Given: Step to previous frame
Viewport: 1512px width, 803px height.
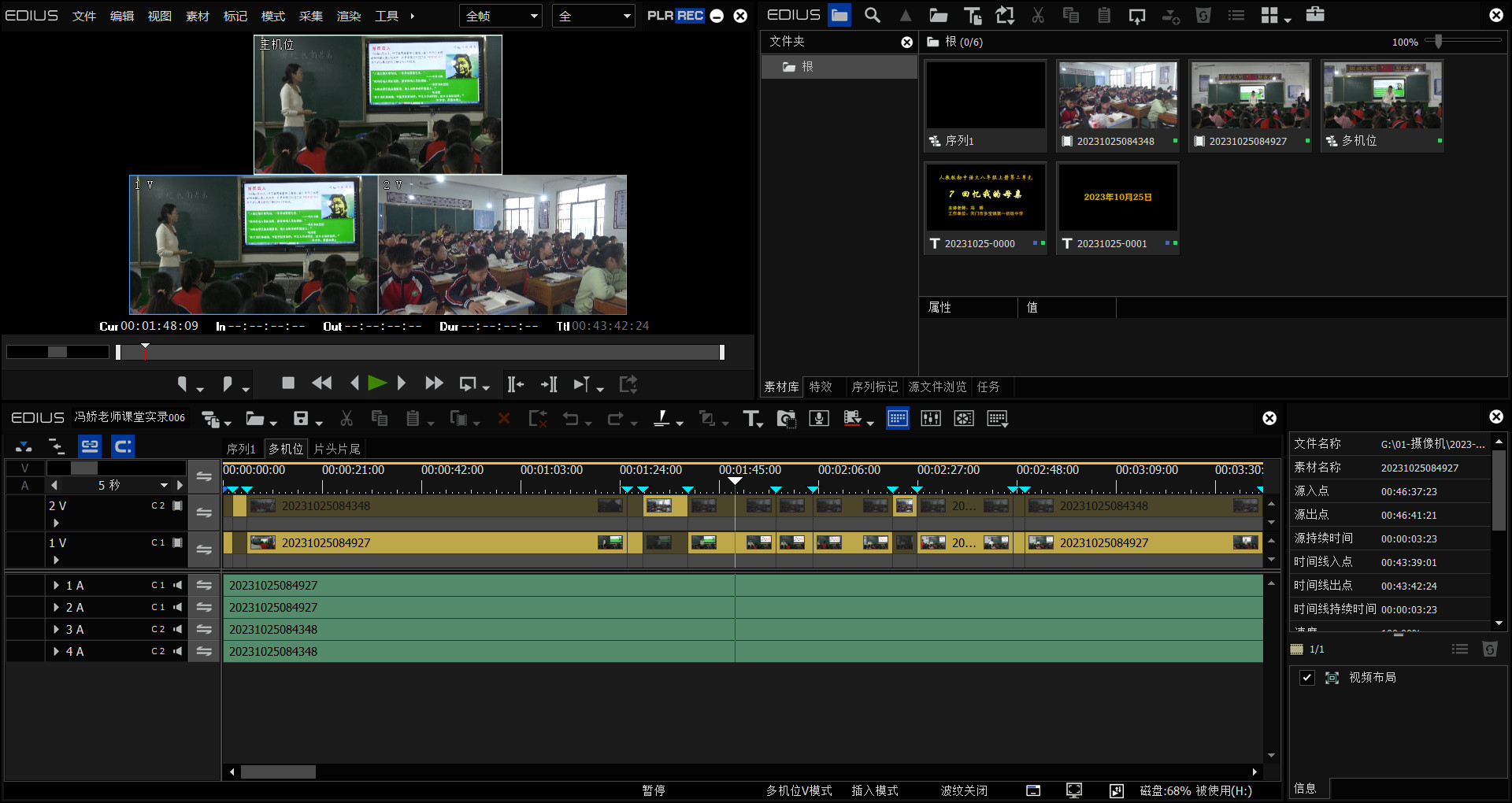Looking at the screenshot, I should [x=354, y=383].
